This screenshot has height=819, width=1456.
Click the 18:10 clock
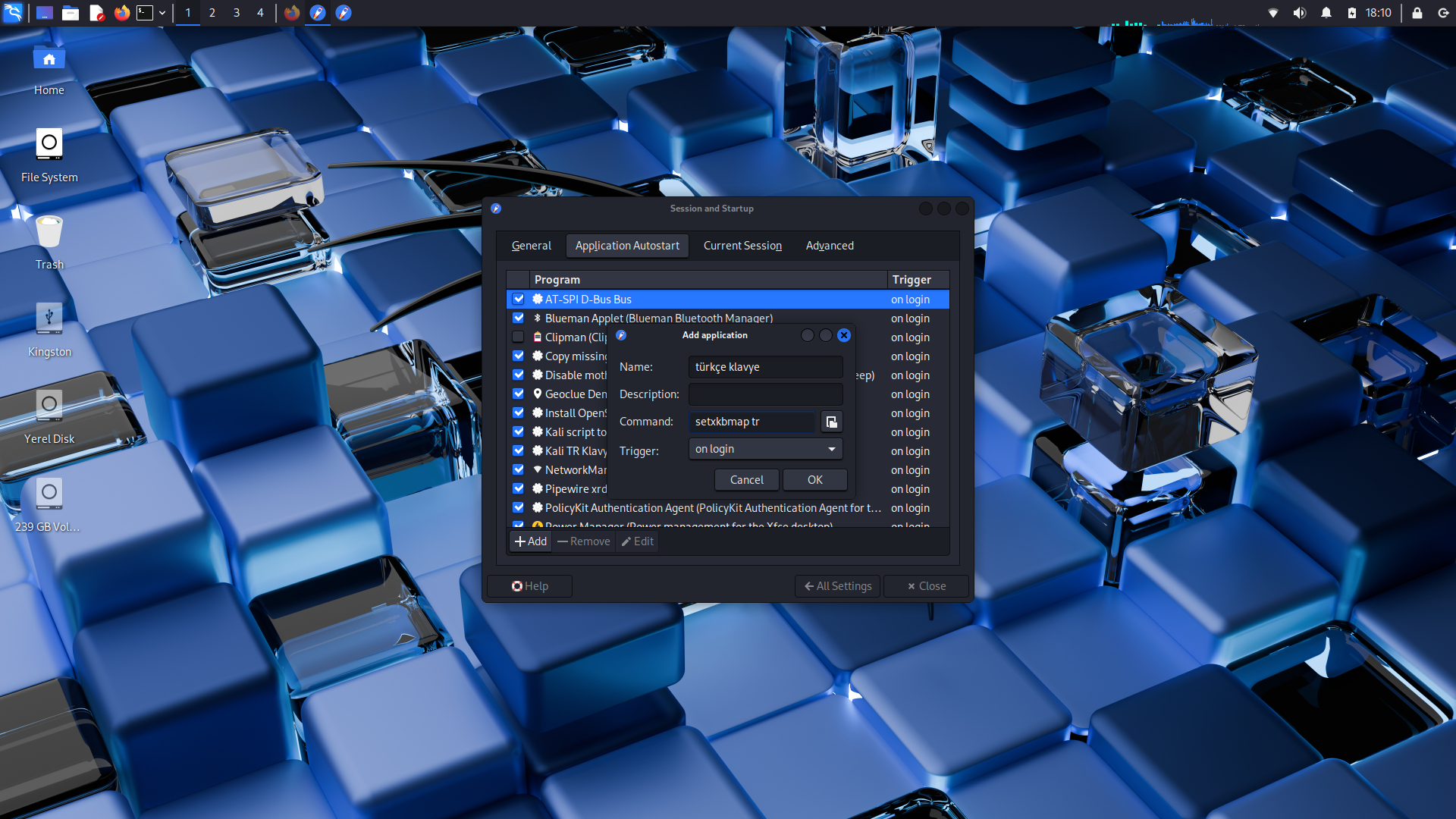(x=1379, y=13)
